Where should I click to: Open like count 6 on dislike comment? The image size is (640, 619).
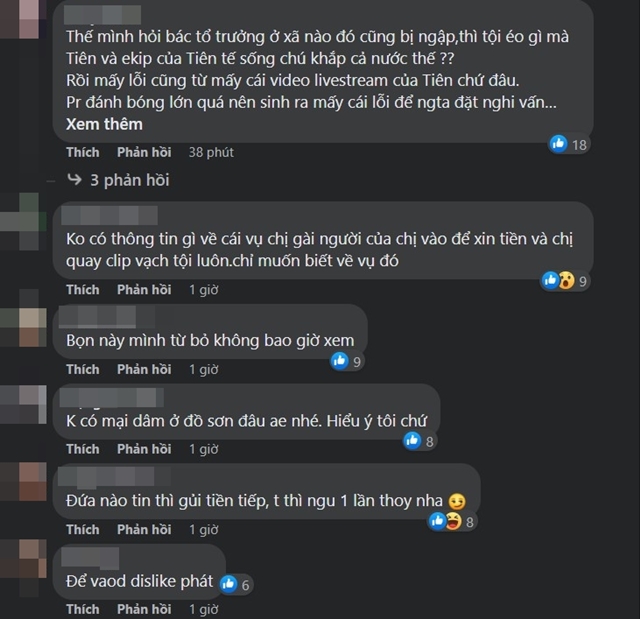tap(236, 585)
